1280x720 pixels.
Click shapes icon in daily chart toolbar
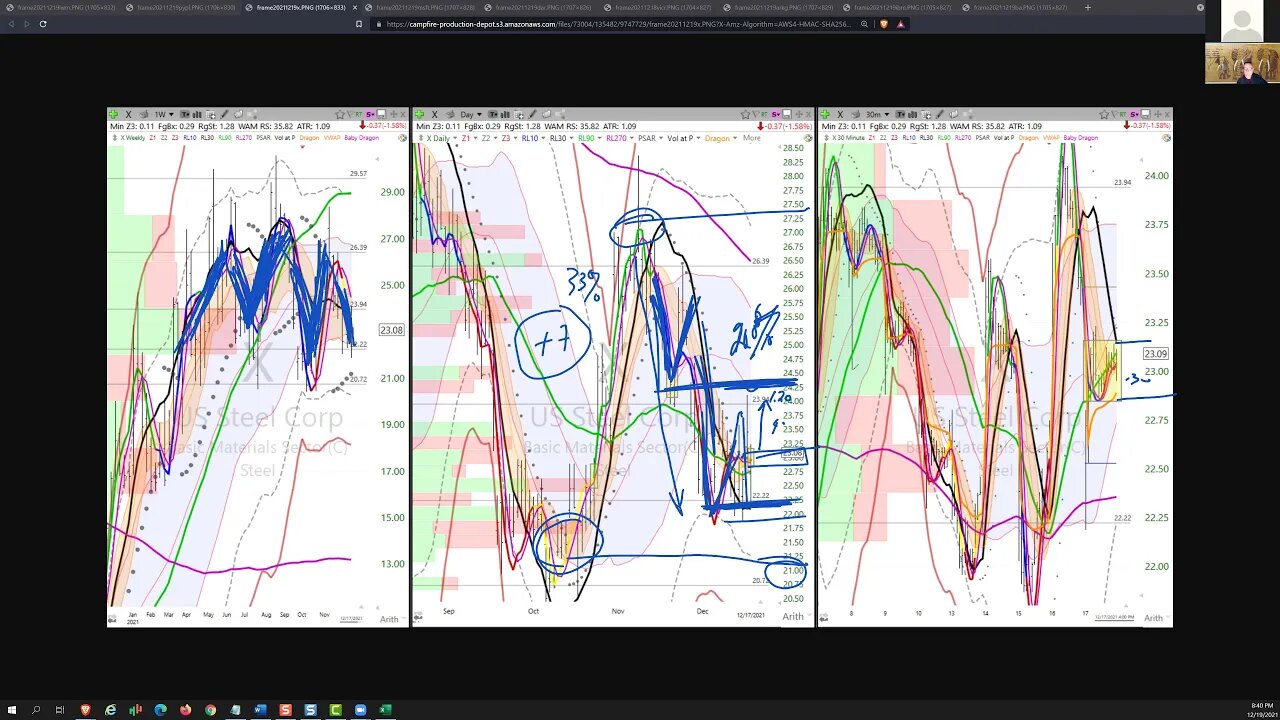point(547,114)
